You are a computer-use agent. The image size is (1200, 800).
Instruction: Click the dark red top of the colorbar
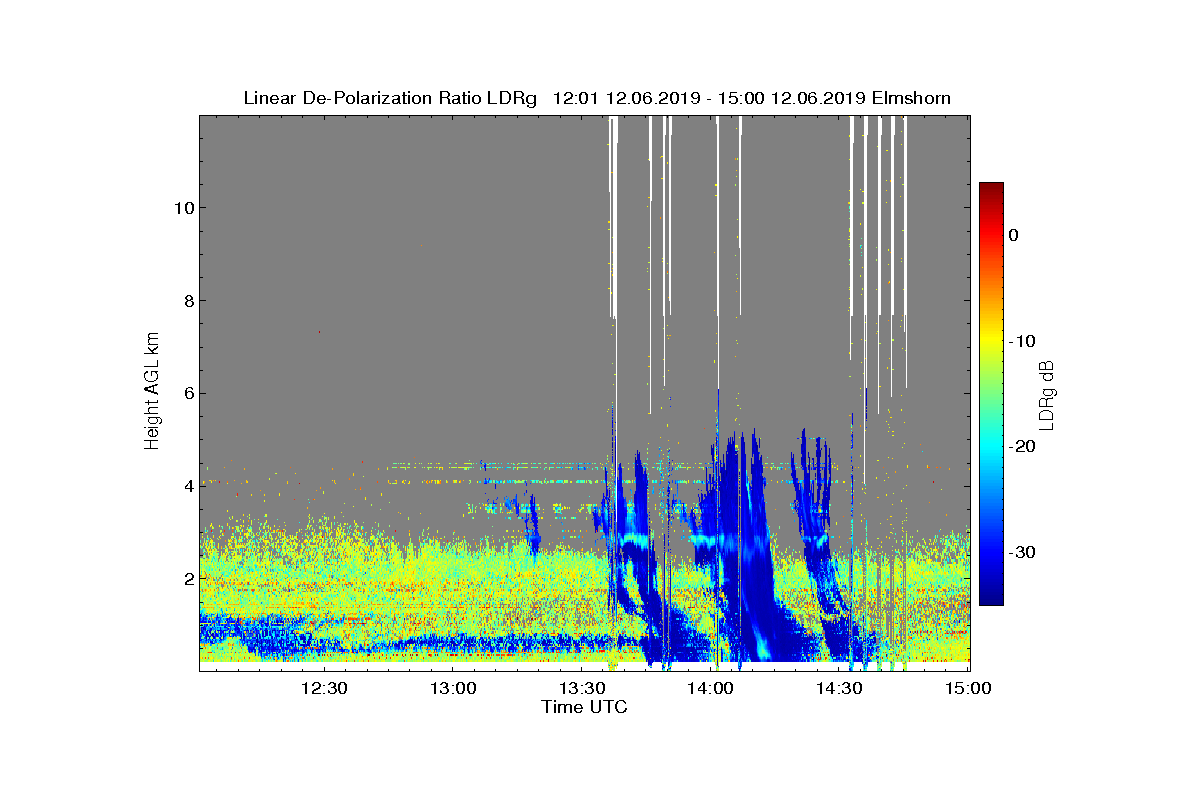(991, 190)
